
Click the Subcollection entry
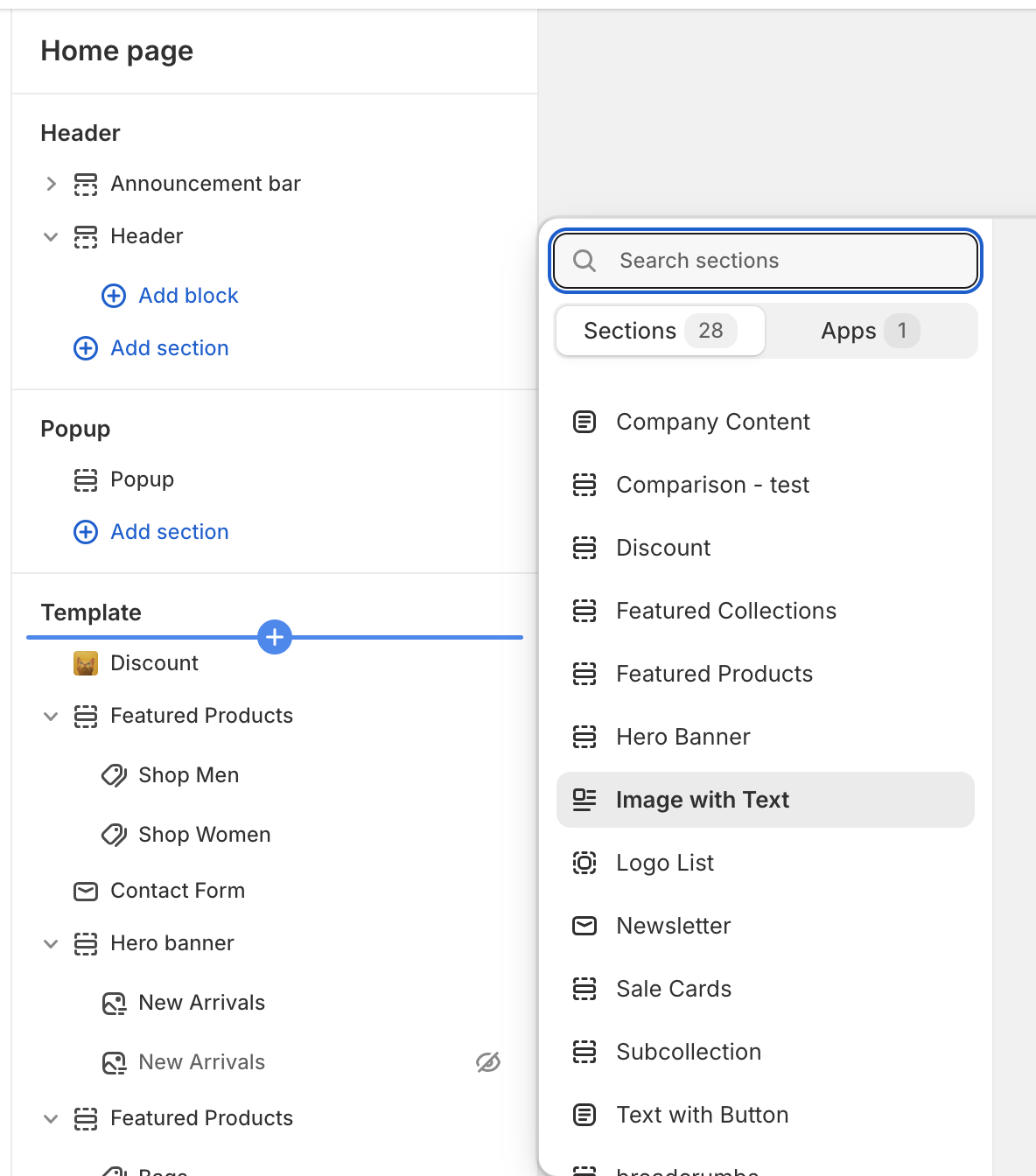pyautogui.click(x=766, y=1052)
